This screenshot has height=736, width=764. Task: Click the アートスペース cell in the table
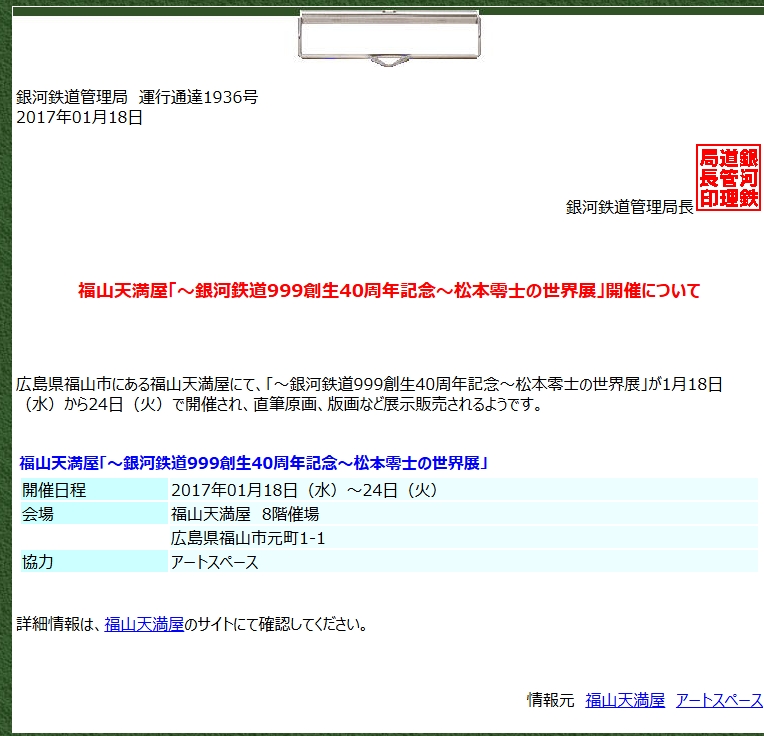point(463,562)
